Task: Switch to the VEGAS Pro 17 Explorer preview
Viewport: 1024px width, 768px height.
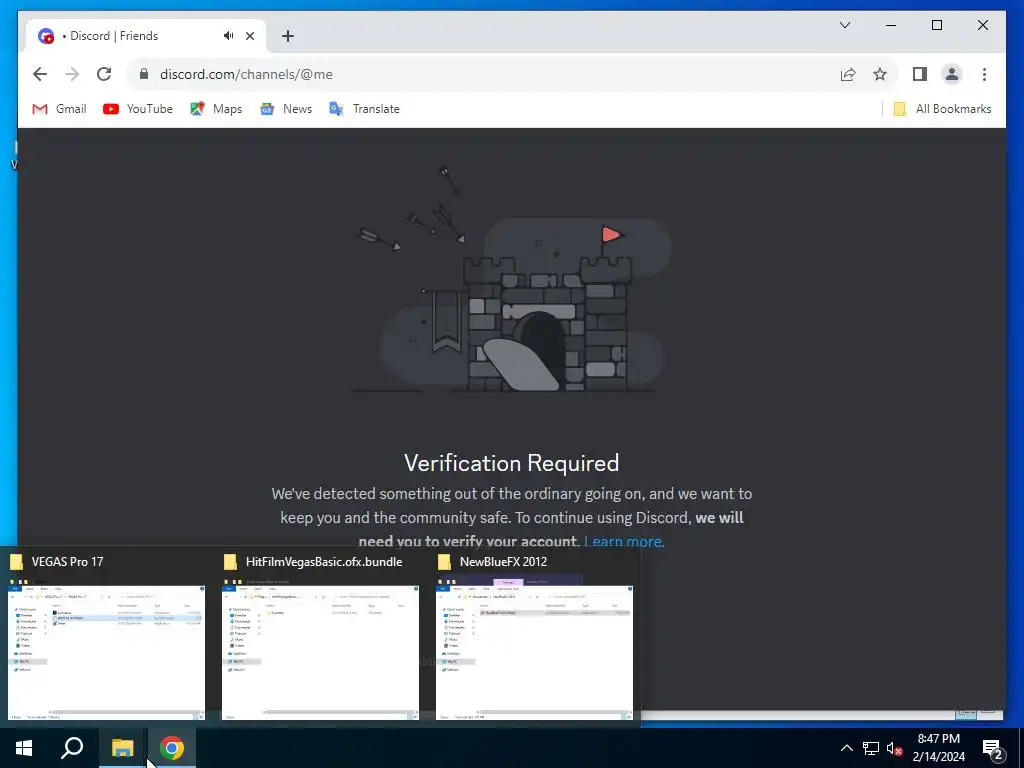Action: tap(106, 635)
